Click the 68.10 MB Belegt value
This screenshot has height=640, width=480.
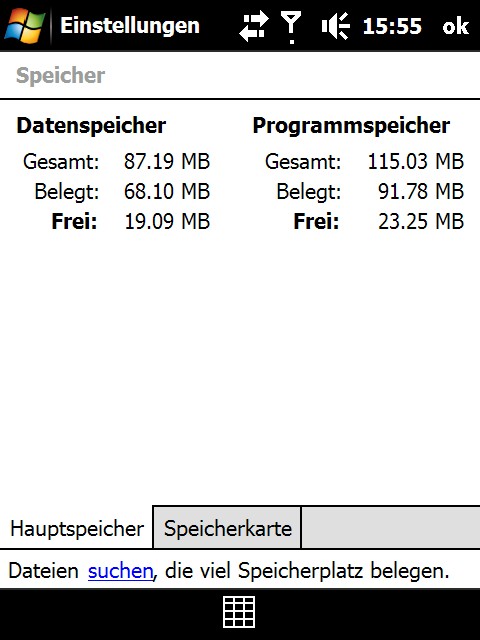pyautogui.click(x=167, y=191)
